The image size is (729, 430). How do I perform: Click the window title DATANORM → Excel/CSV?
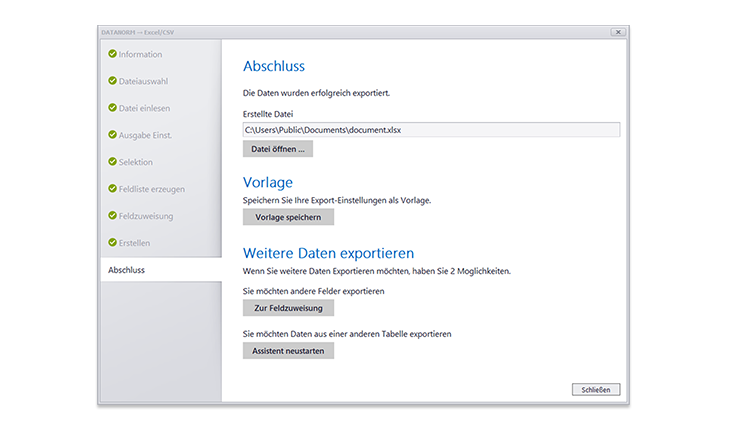(138, 32)
